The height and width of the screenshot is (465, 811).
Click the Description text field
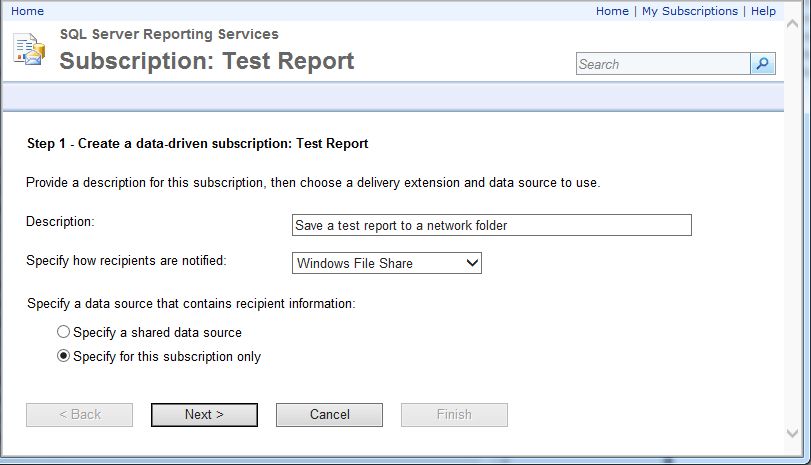tap(491, 225)
